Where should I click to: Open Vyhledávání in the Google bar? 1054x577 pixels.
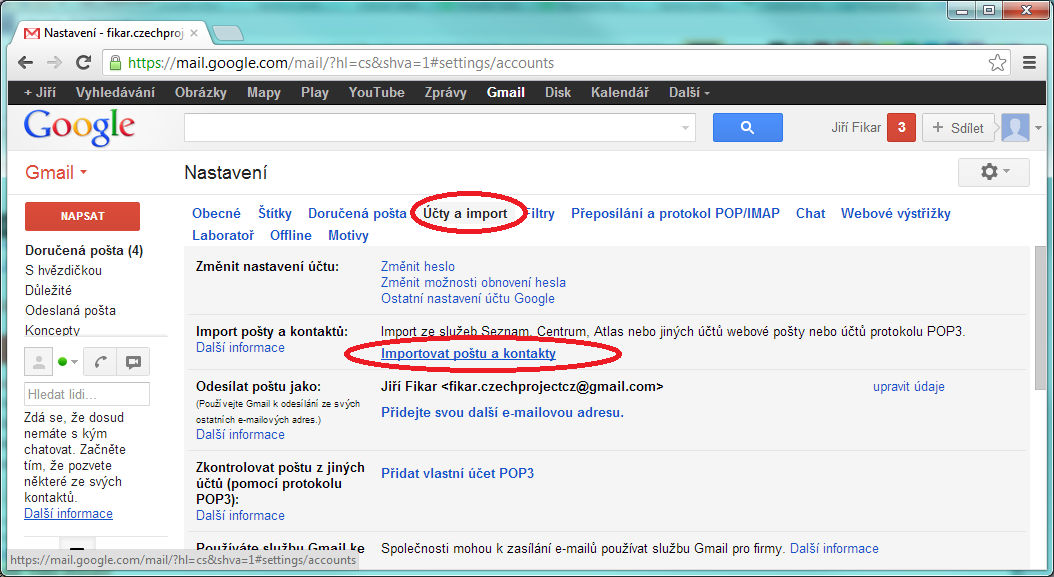pyautogui.click(x=115, y=93)
